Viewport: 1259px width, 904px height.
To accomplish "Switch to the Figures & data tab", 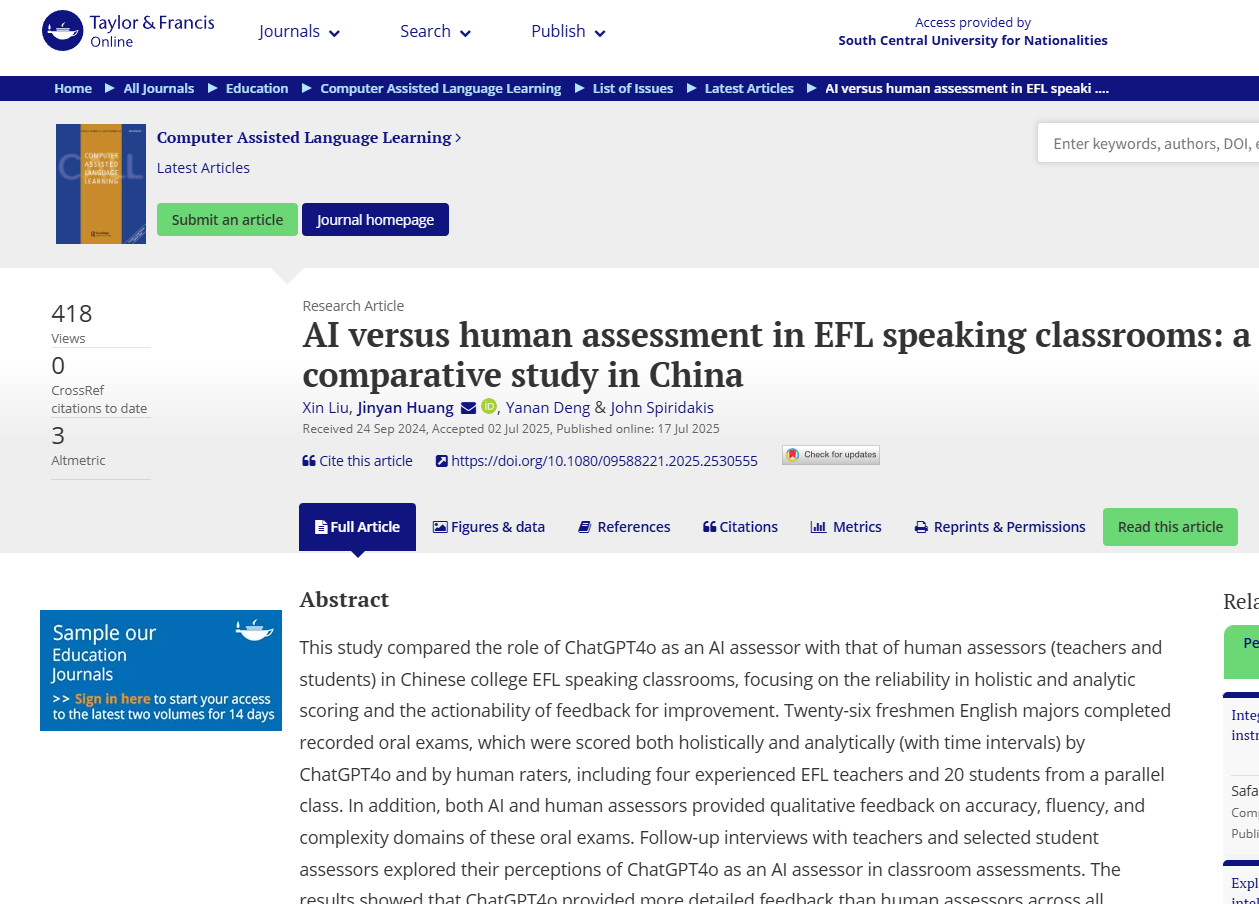I will pyautogui.click(x=489, y=527).
